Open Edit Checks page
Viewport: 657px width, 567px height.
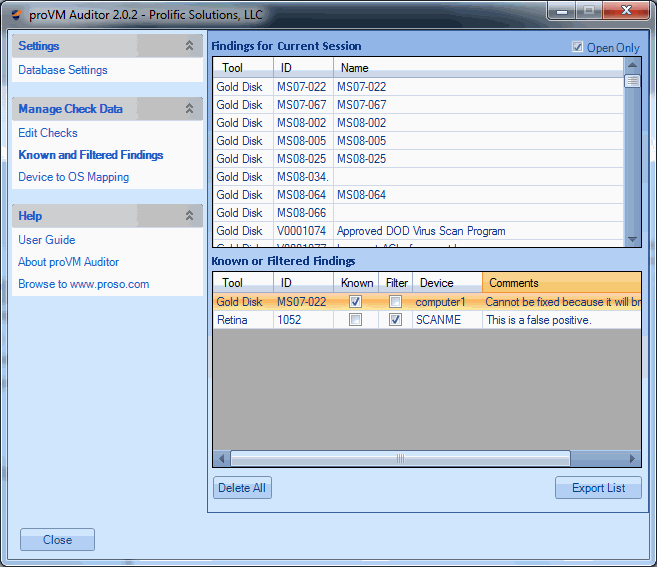coord(48,133)
